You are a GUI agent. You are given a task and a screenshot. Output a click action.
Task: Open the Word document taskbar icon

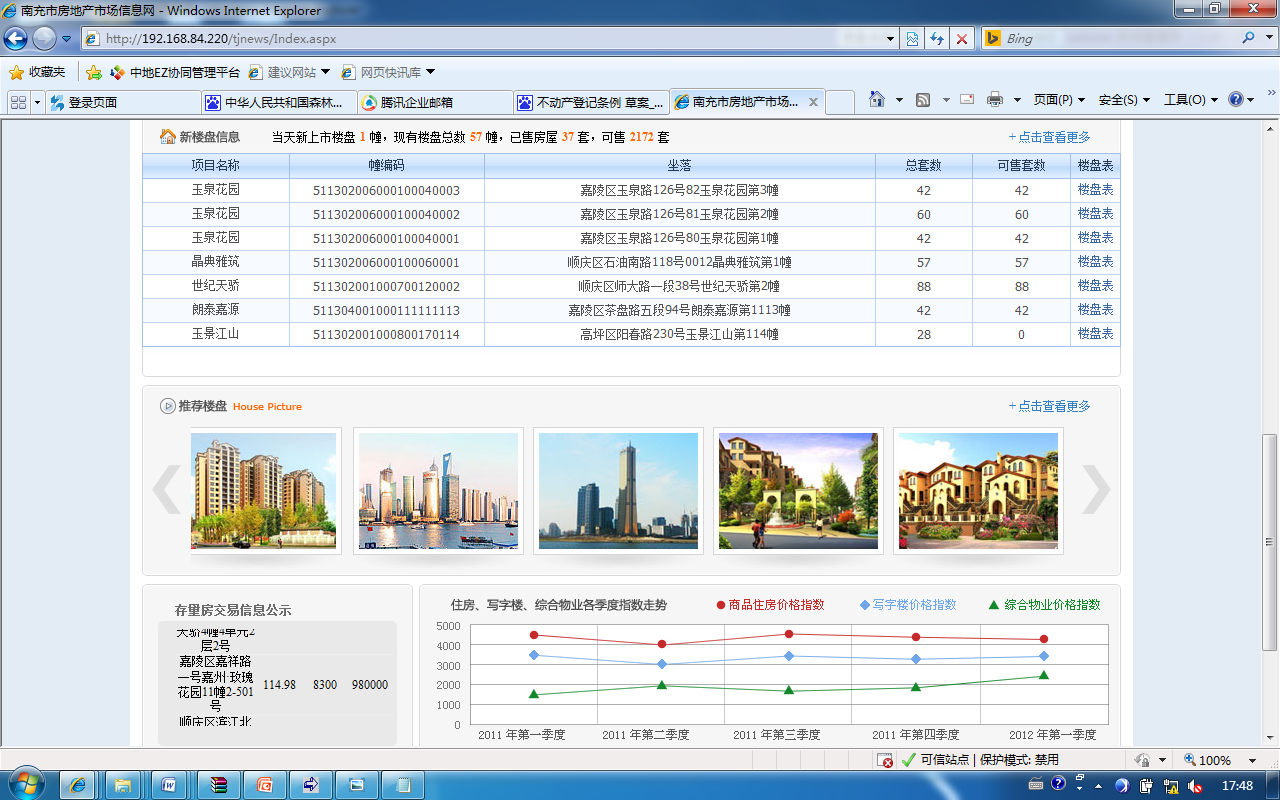[x=170, y=784]
